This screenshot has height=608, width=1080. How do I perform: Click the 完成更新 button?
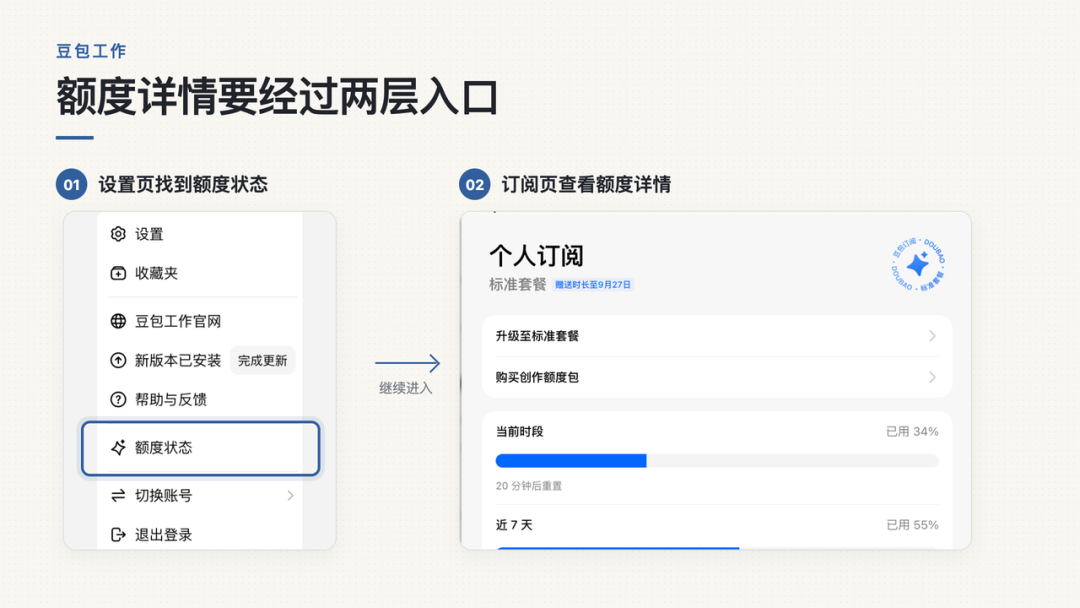click(x=262, y=361)
